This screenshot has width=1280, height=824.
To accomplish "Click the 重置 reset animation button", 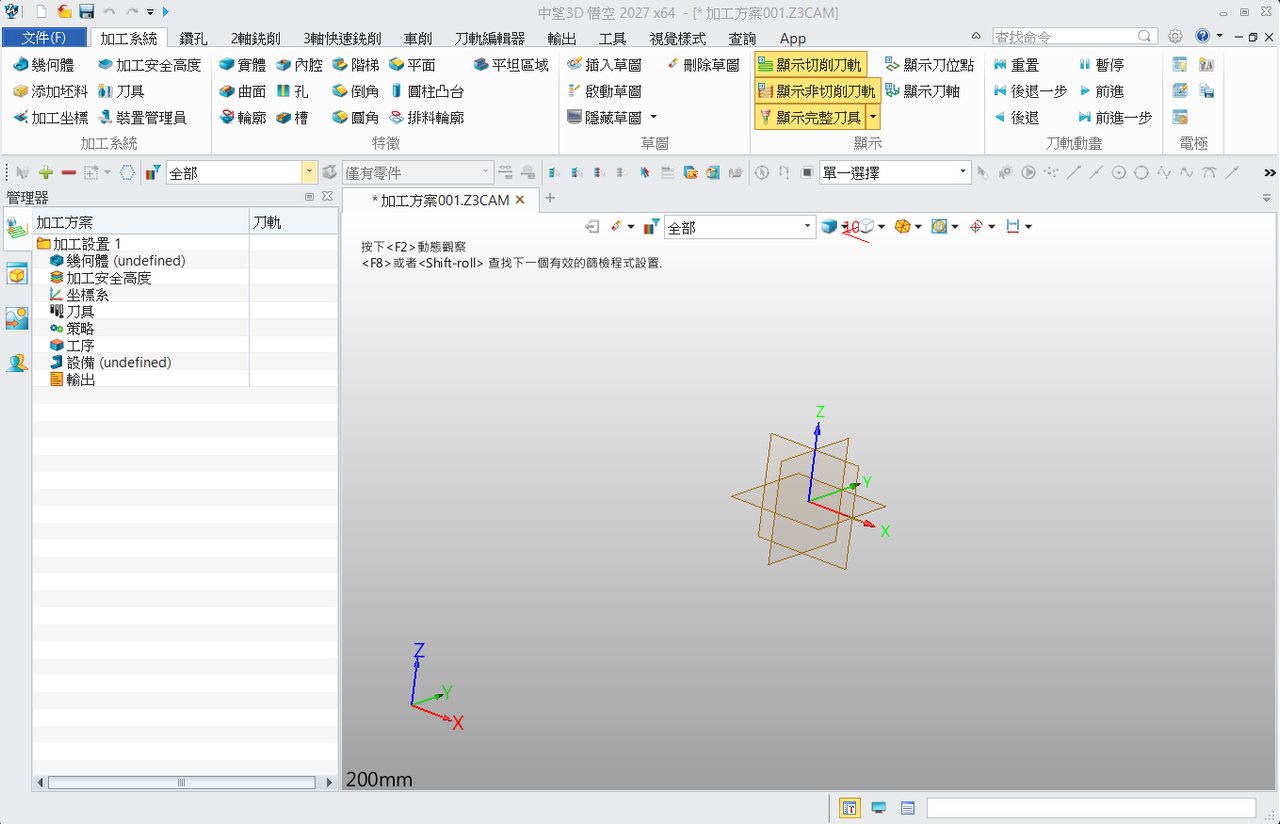I will [1016, 65].
